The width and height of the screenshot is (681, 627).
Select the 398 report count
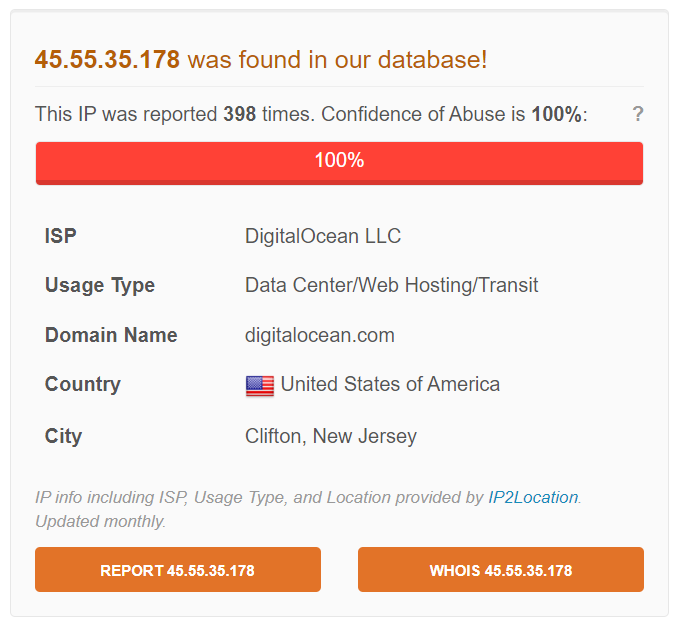click(240, 114)
